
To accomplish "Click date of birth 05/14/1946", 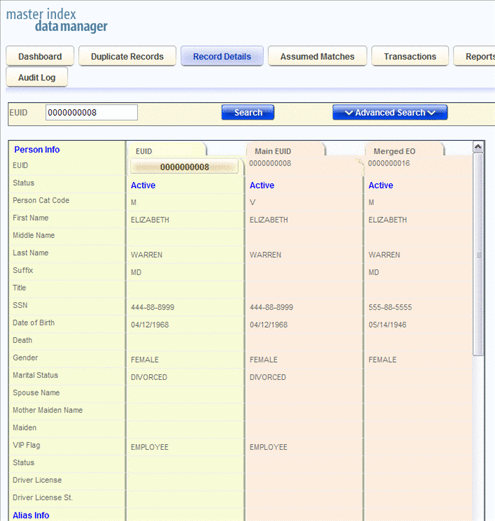I will pyautogui.click(x=387, y=325).
